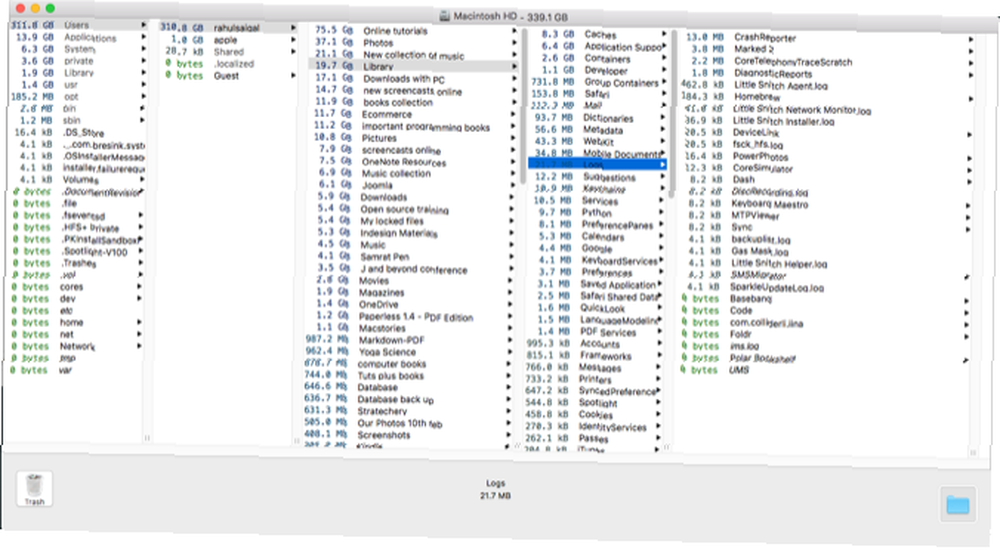
Task: Click the blue folder icon in the bottom bar
Action: click(957, 504)
